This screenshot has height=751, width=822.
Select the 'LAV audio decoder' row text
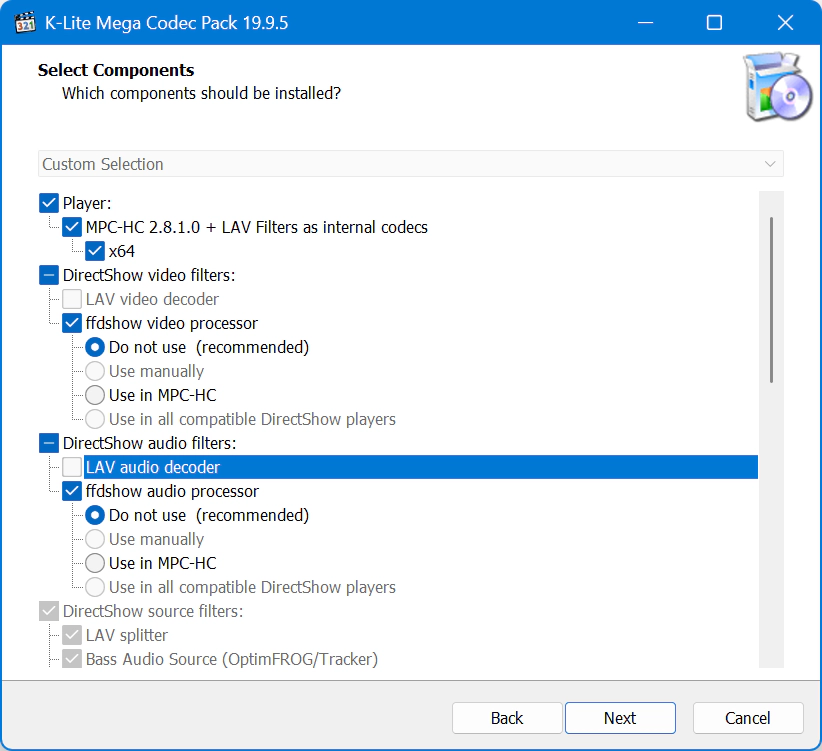[153, 467]
